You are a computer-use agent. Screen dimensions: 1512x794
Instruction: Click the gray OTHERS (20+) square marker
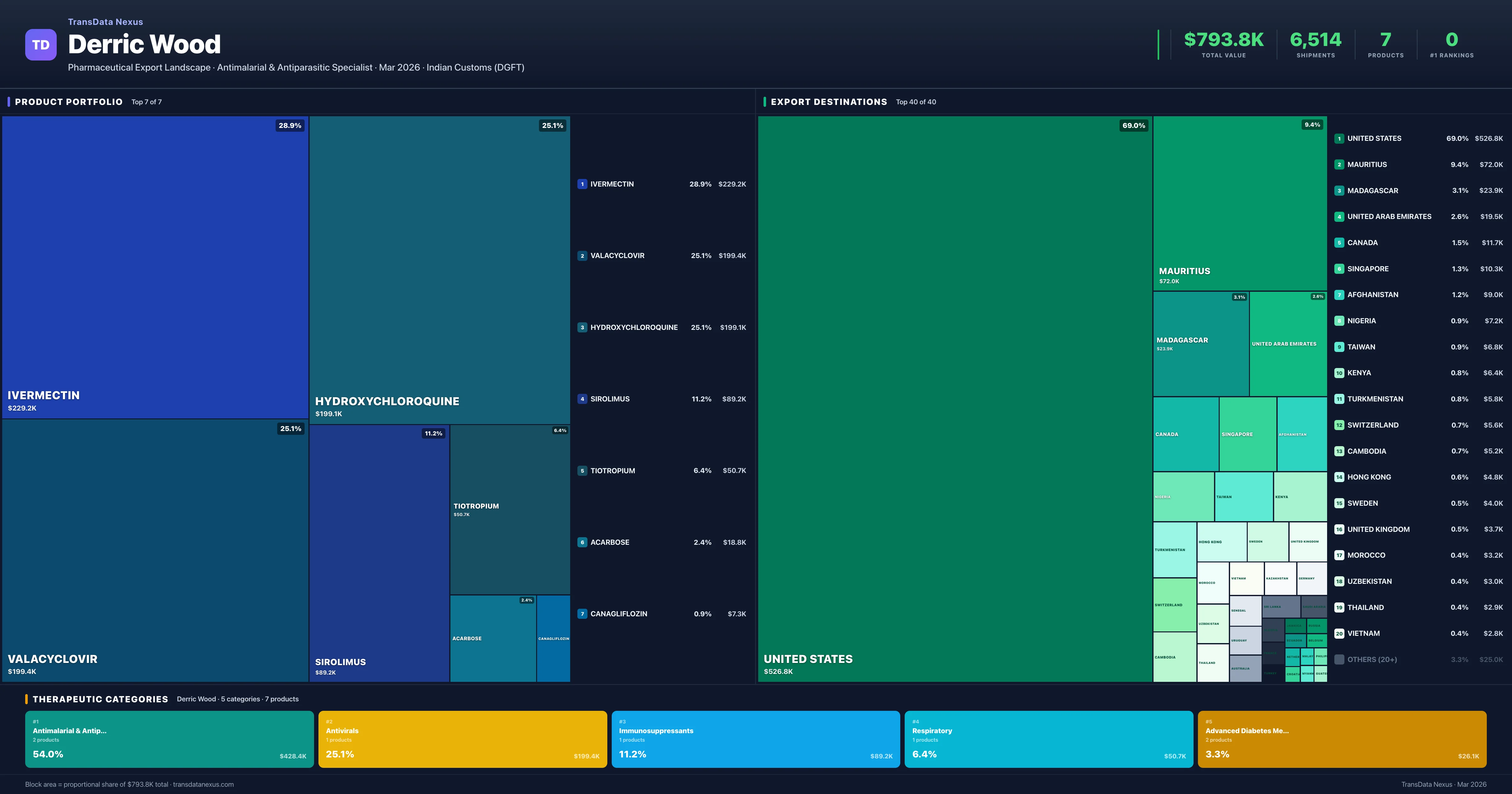click(1339, 659)
